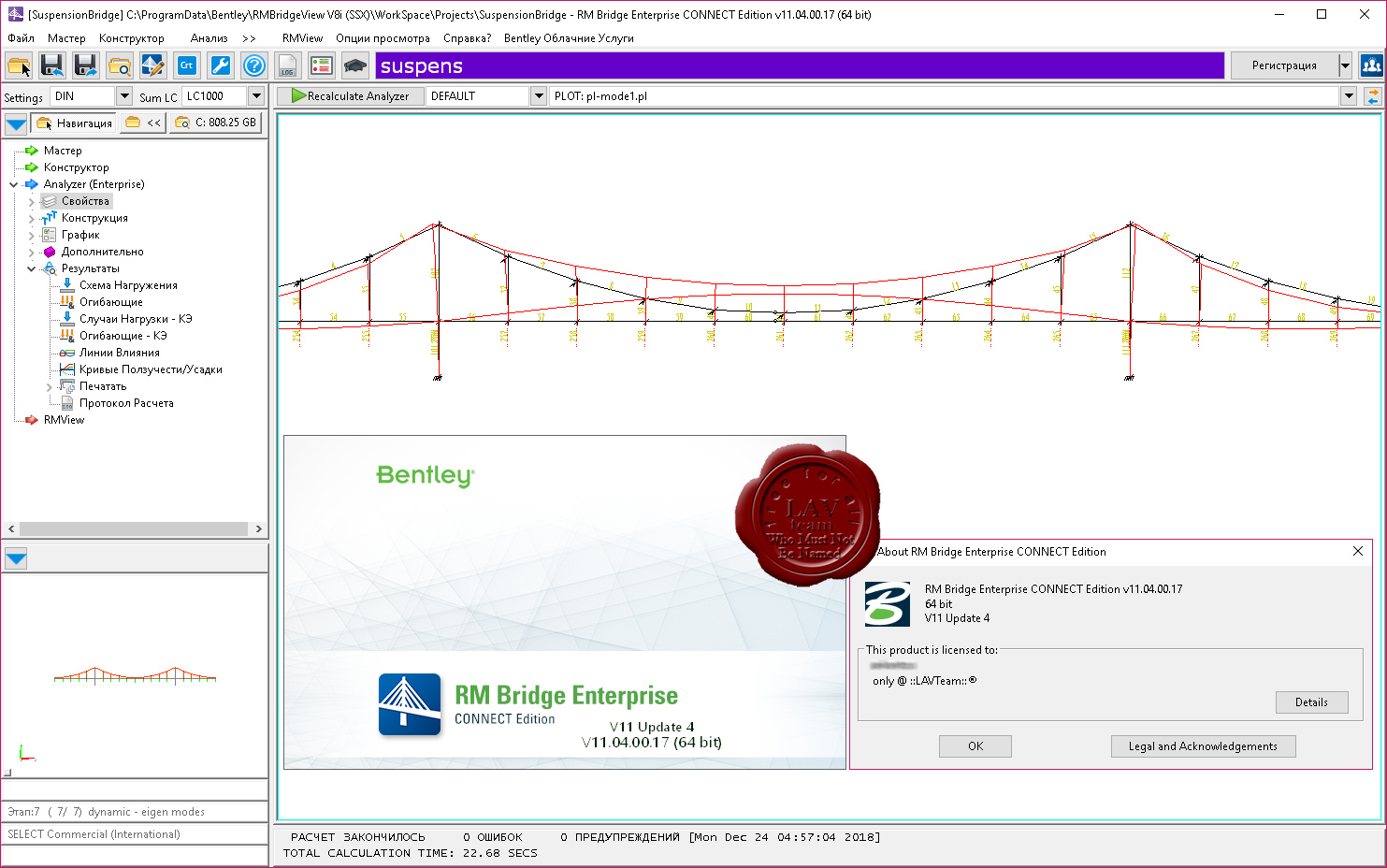Click the PLOT: pl-mode1.pl field
1387x868 pixels.
pyautogui.click(x=945, y=96)
